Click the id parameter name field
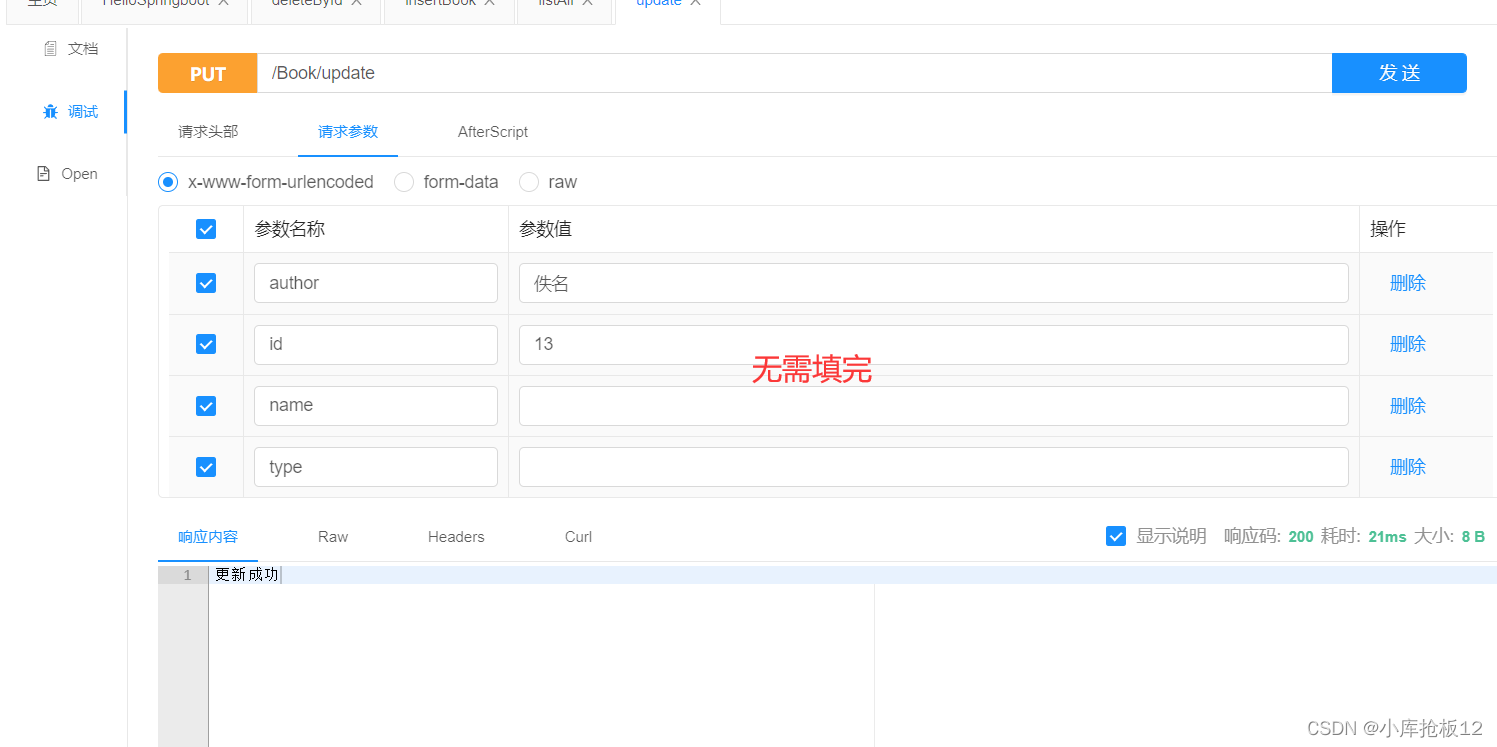This screenshot has height=747, width=1497. [x=376, y=344]
